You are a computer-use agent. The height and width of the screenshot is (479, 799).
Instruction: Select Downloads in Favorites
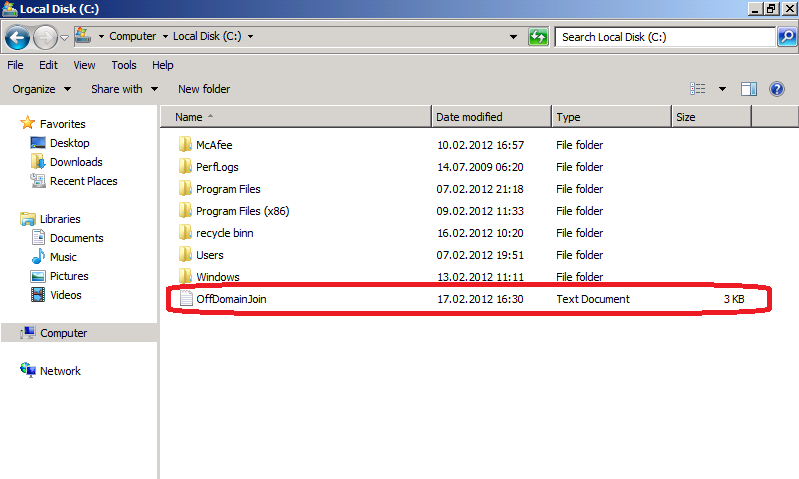coord(76,162)
